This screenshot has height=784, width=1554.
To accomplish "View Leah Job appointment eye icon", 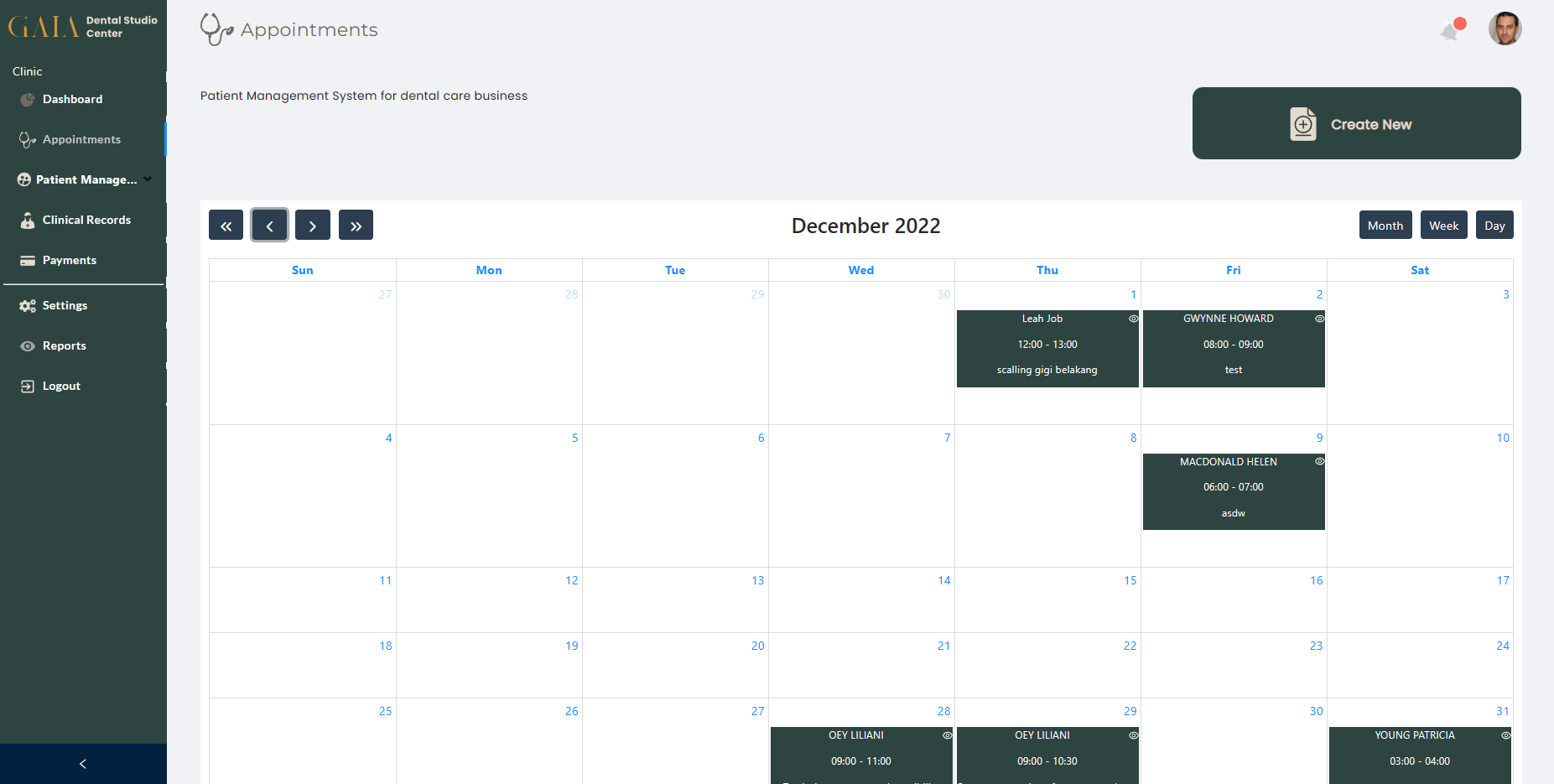I will click(1133, 319).
